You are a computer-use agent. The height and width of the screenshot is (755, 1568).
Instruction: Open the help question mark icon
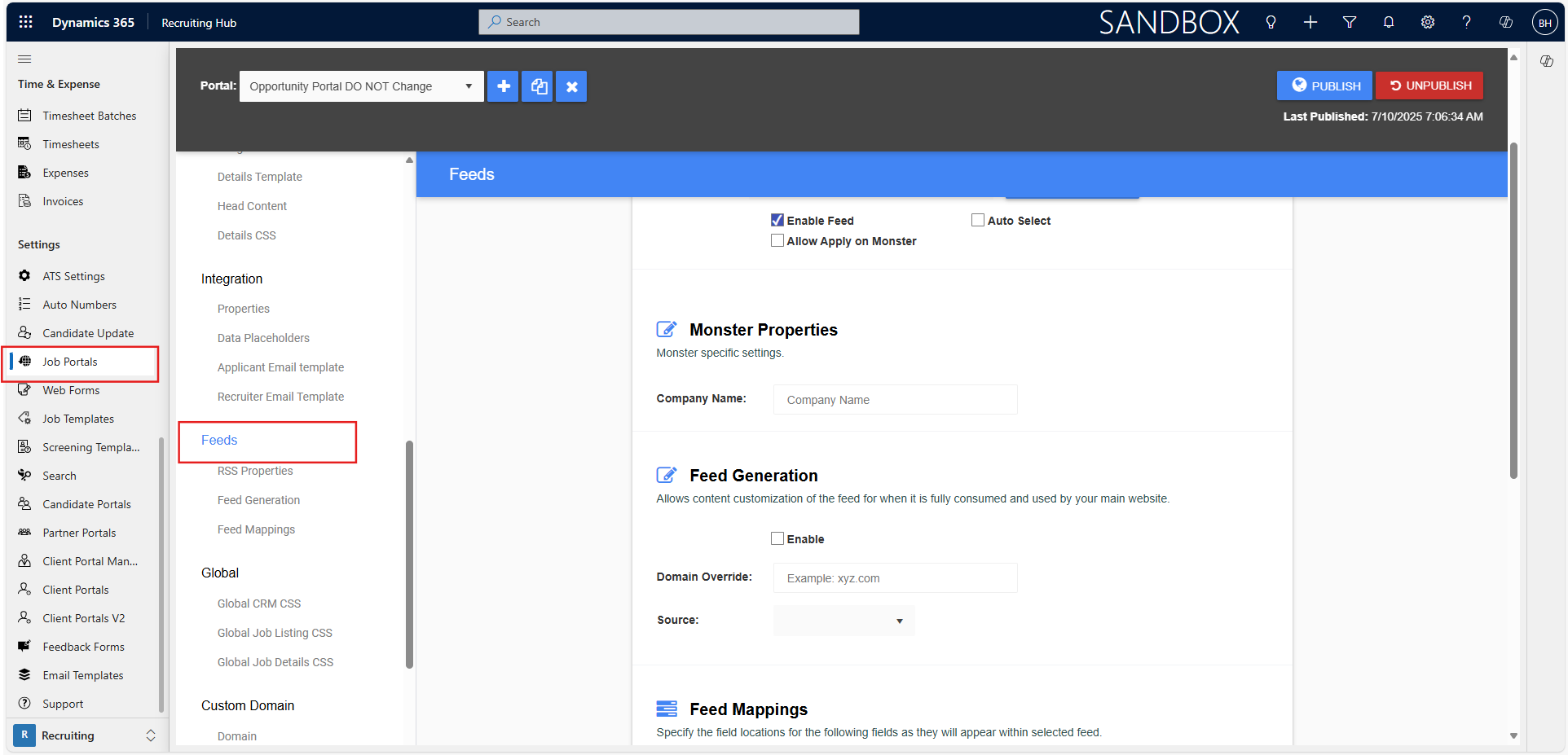(1466, 23)
